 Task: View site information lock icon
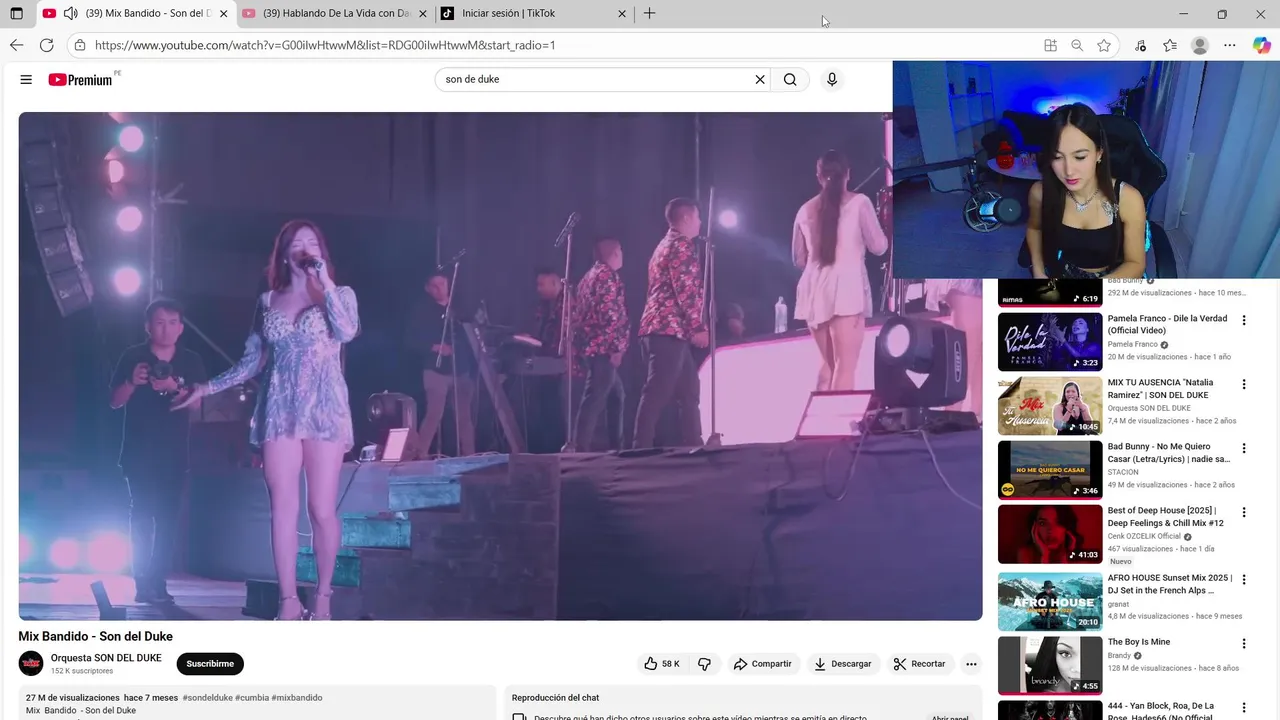(x=80, y=45)
